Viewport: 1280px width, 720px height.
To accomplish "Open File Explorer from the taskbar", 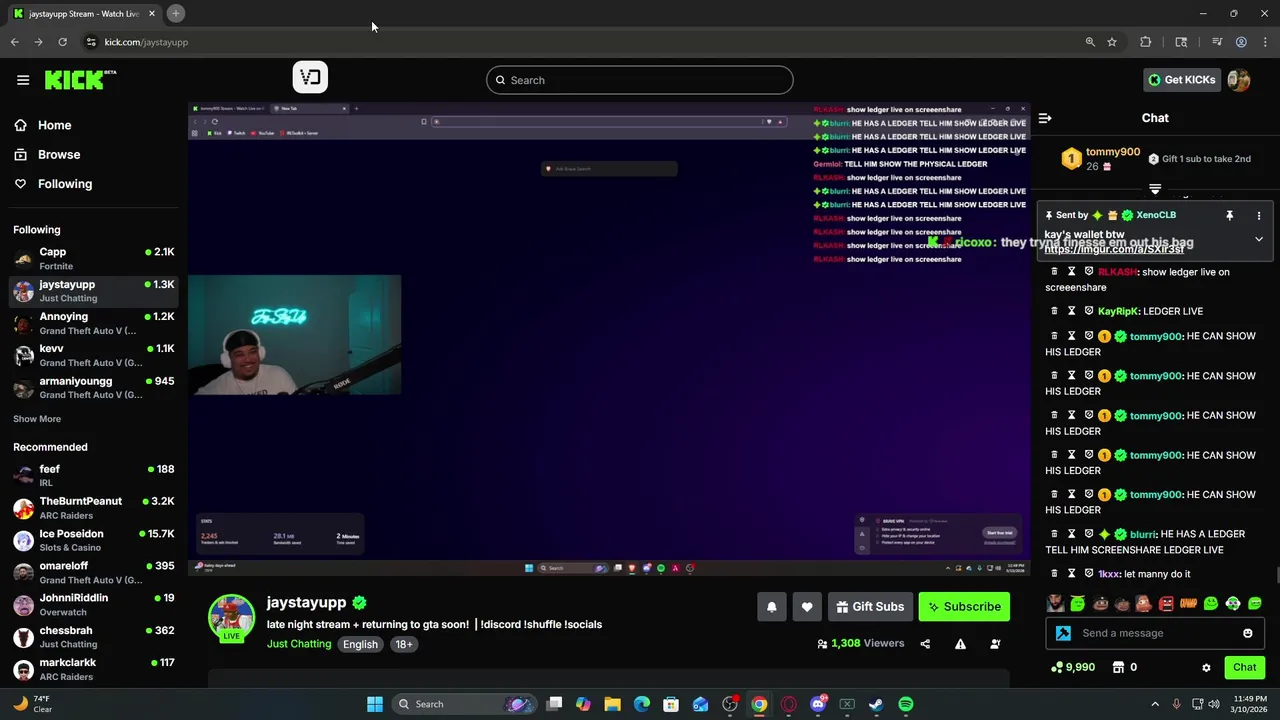I will point(612,704).
